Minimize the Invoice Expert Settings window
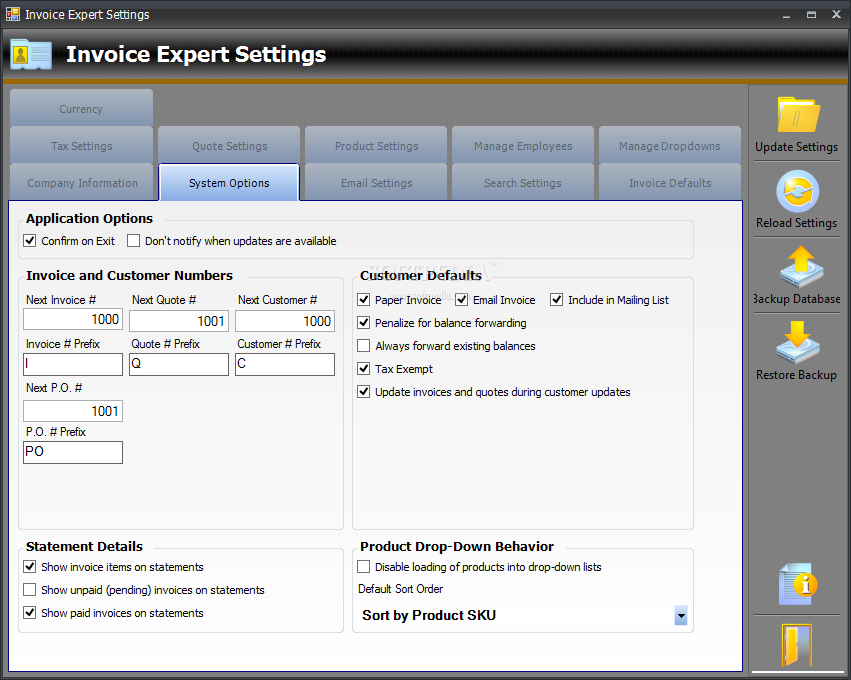Screen dimensions: 851x680 pos(786,15)
